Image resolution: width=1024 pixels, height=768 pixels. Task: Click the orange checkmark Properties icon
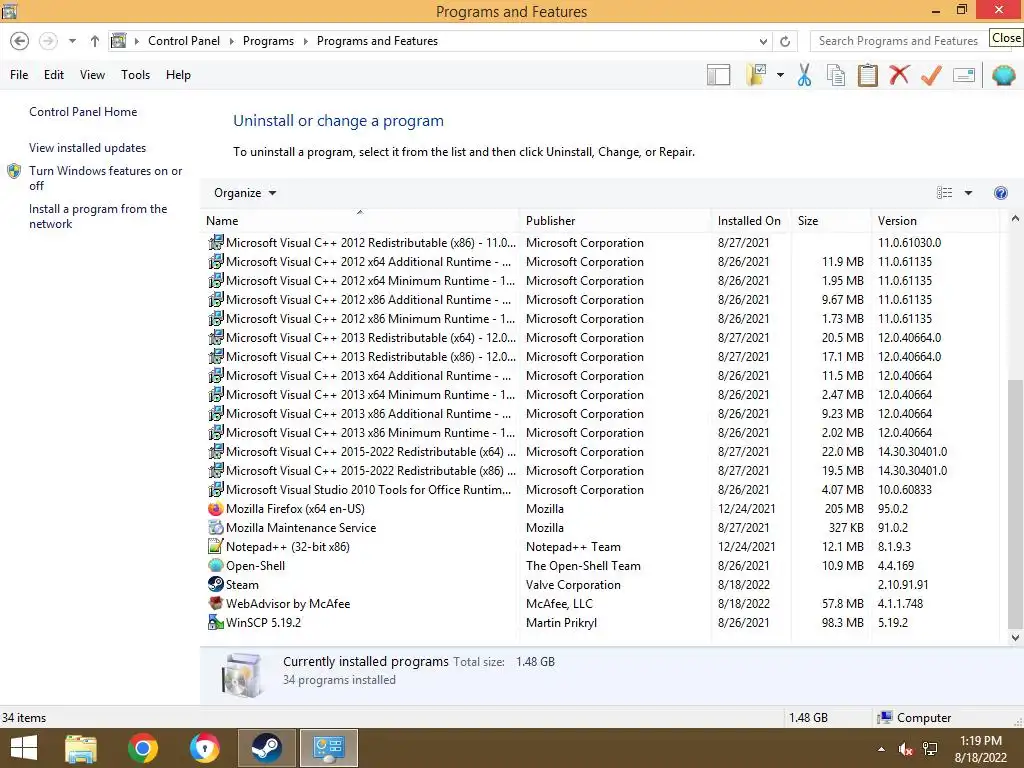(931, 75)
